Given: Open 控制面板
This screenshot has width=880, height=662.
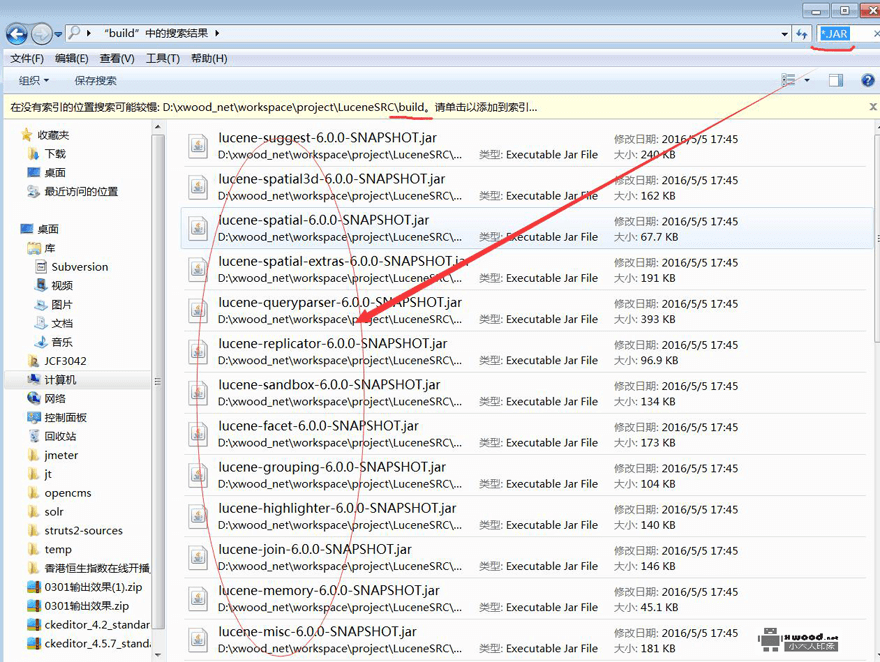Looking at the screenshot, I should [x=57, y=417].
